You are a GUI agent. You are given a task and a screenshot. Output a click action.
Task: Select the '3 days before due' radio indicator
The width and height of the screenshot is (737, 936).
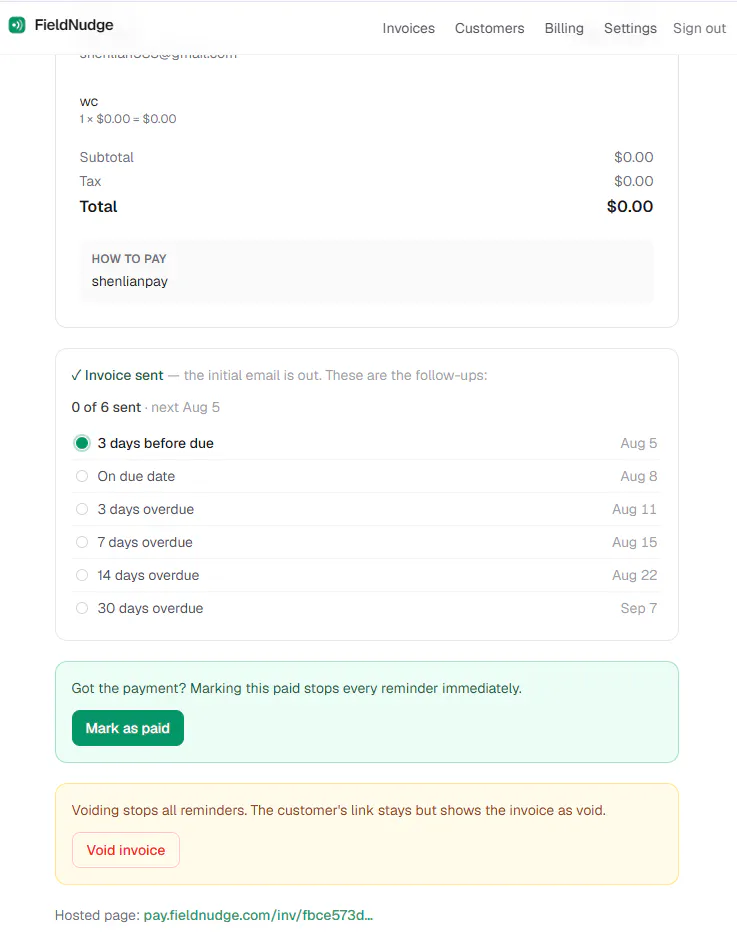[x=82, y=443]
